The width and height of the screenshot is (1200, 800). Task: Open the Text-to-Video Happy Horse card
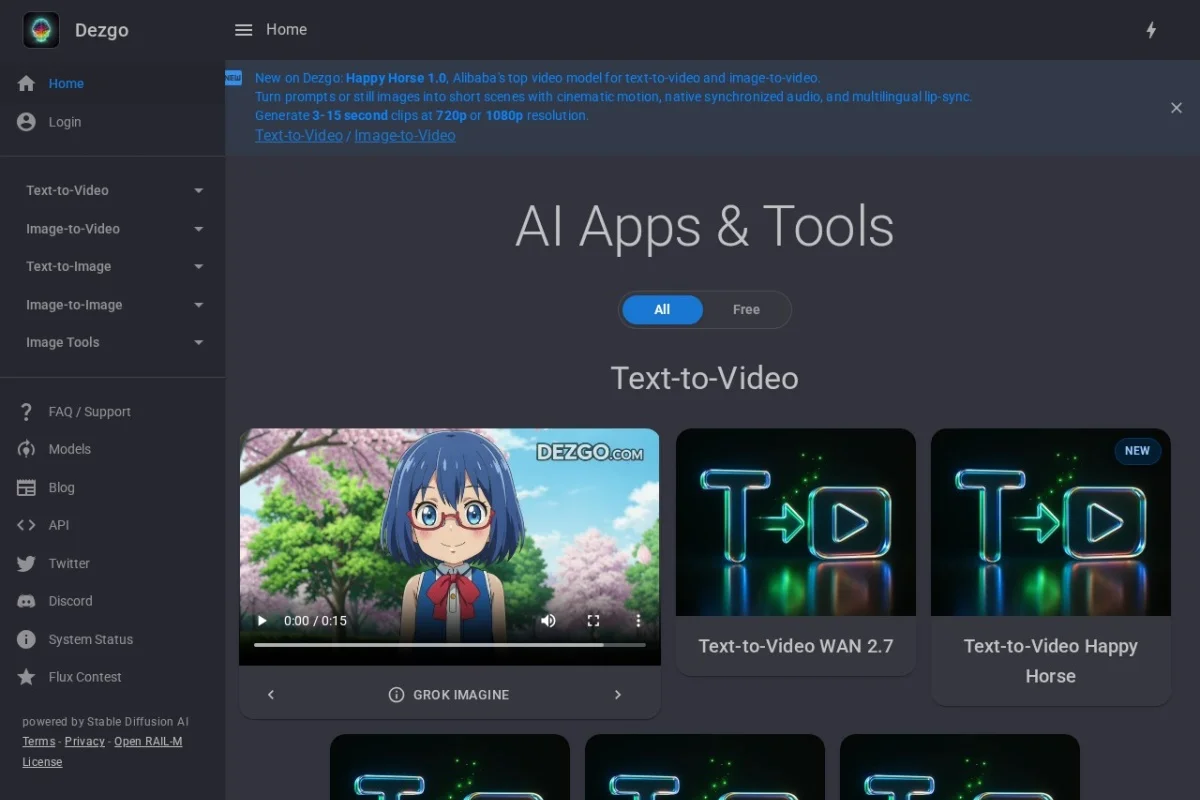(1051, 567)
